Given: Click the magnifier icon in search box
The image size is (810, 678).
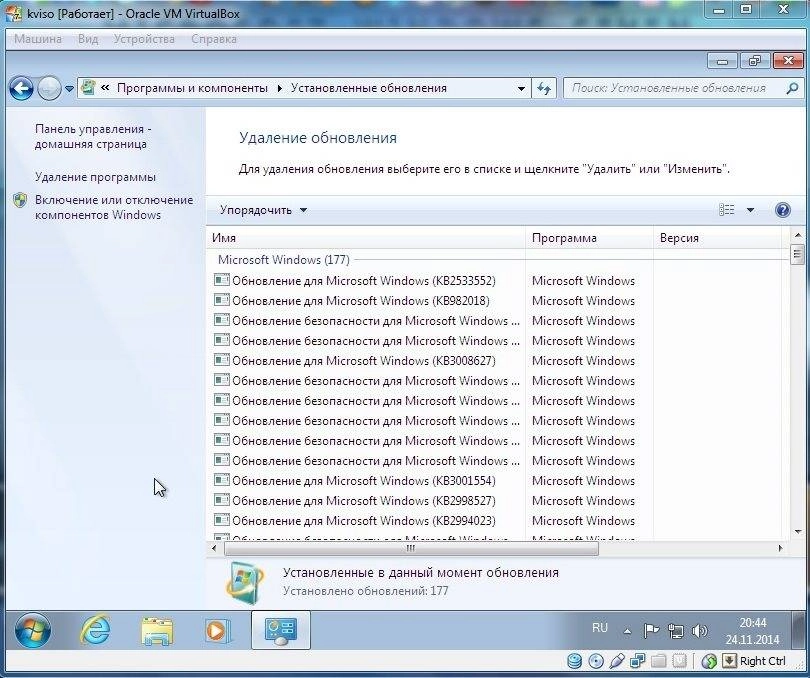Looking at the screenshot, I should [792, 88].
